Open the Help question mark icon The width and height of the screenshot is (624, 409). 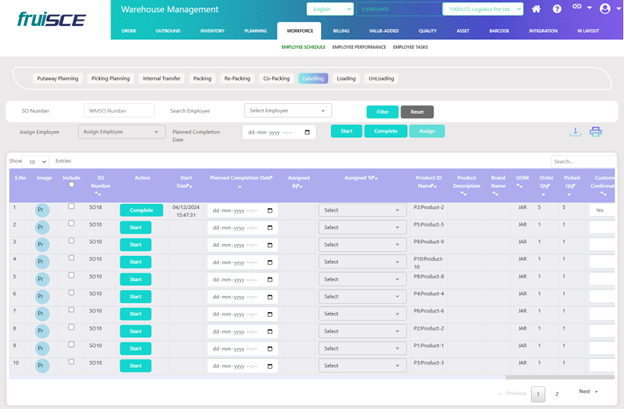[x=556, y=9]
